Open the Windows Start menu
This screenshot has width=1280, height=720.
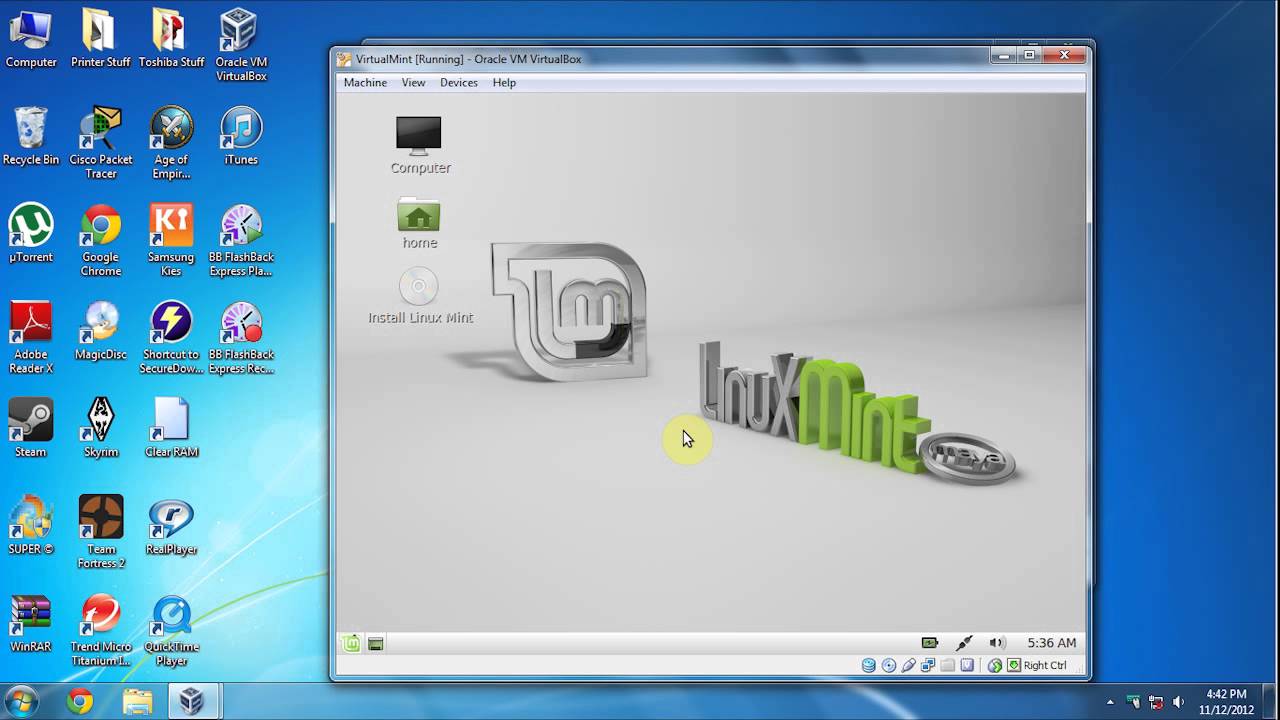click(x=22, y=701)
